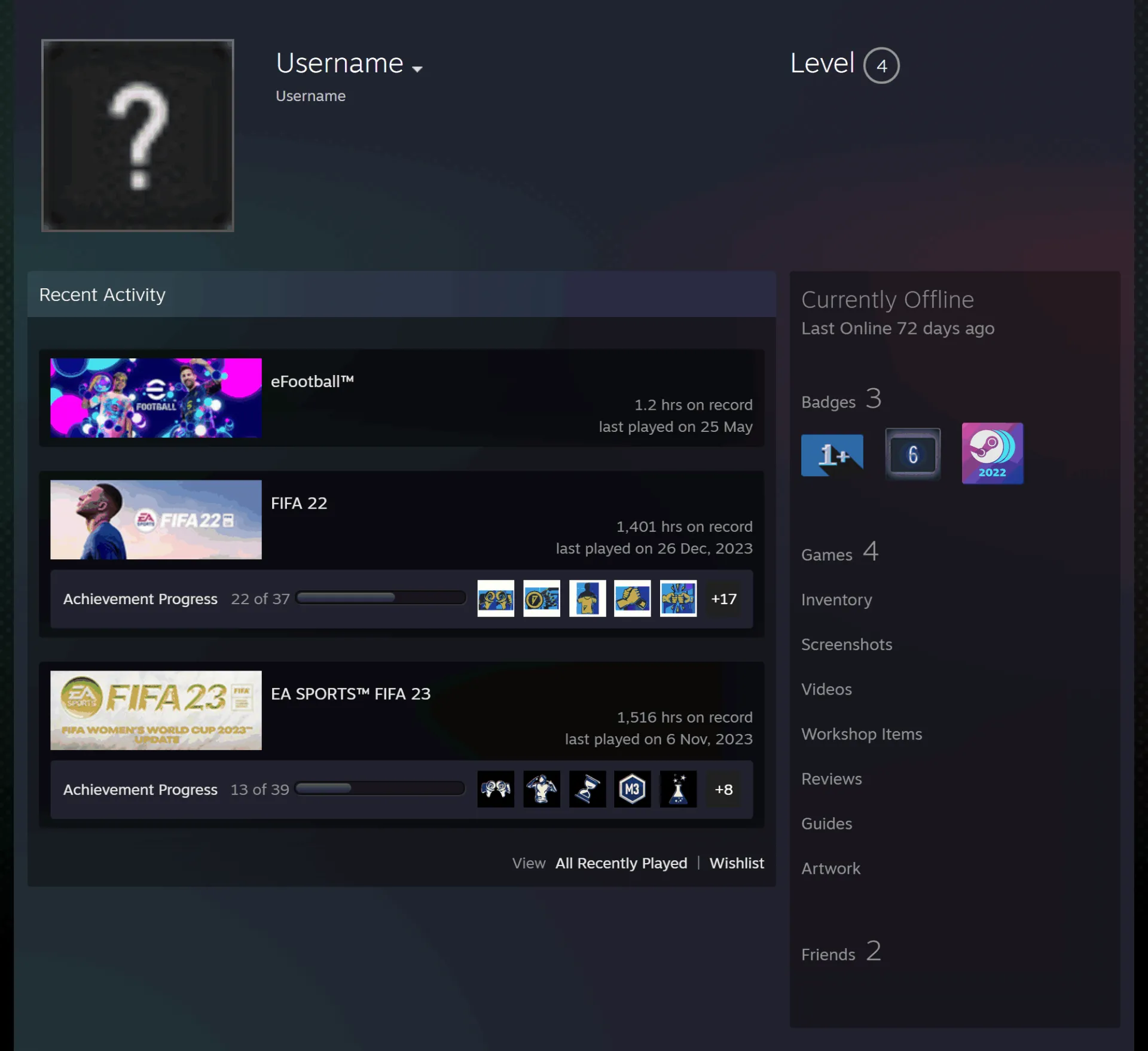Open the Wishlist link

coord(737,863)
